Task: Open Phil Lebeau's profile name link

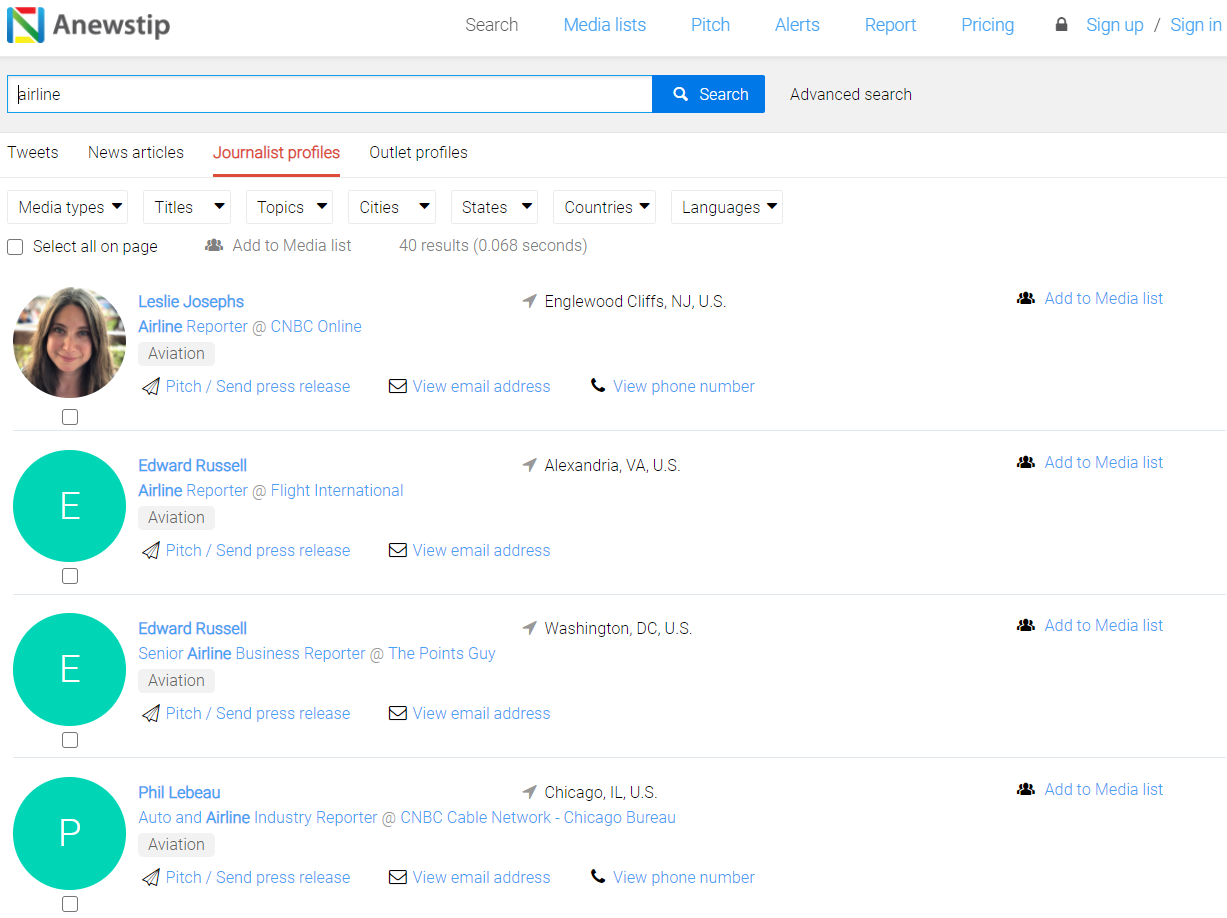Action: [179, 792]
